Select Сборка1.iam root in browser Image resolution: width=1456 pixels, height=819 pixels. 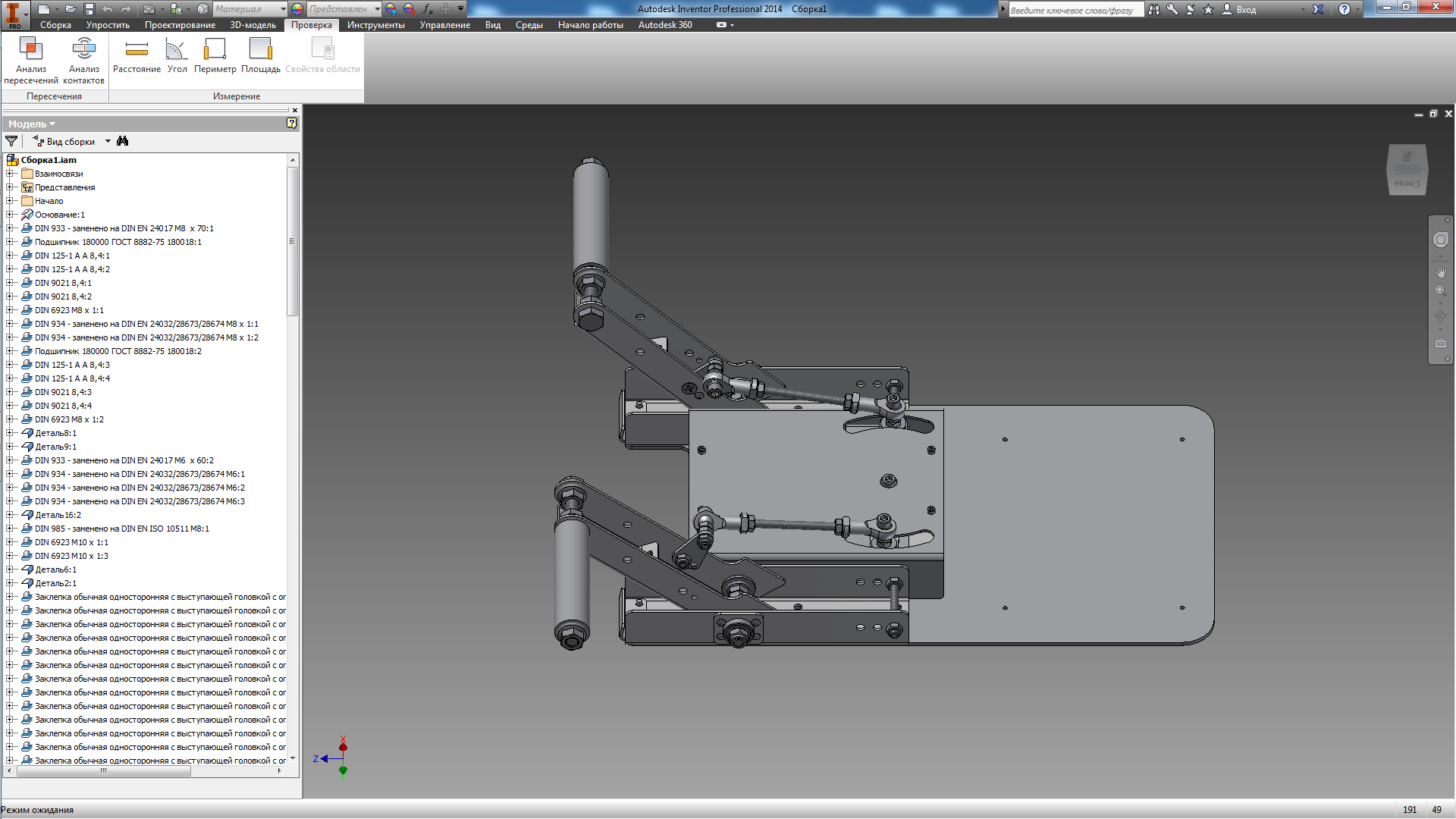click(49, 160)
